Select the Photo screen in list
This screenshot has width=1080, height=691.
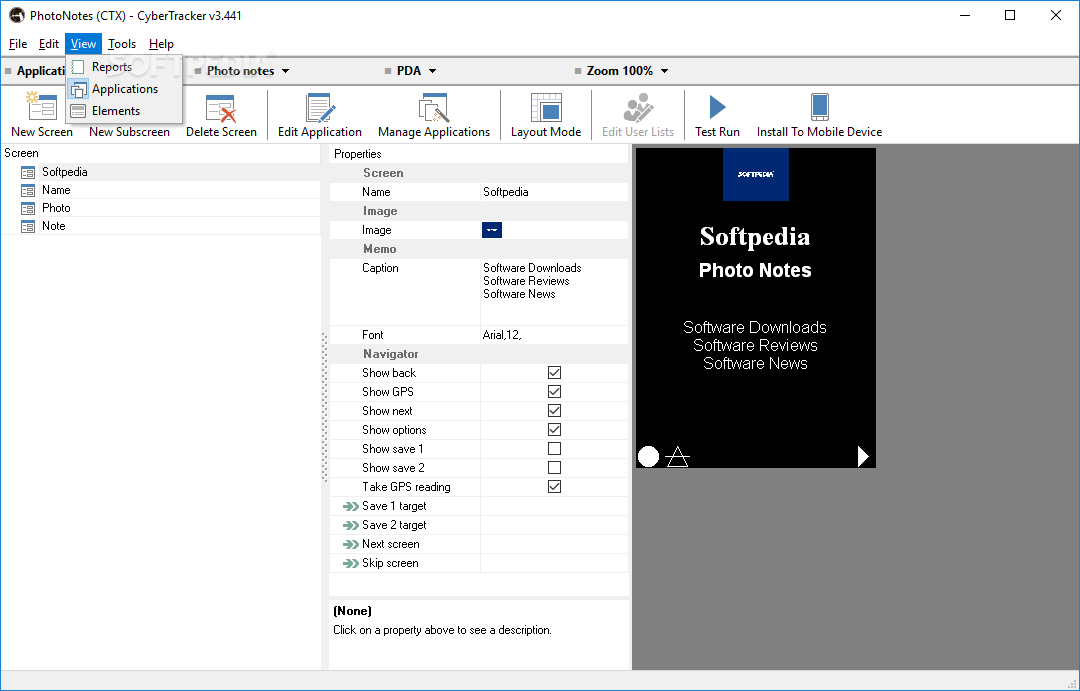(x=161, y=208)
